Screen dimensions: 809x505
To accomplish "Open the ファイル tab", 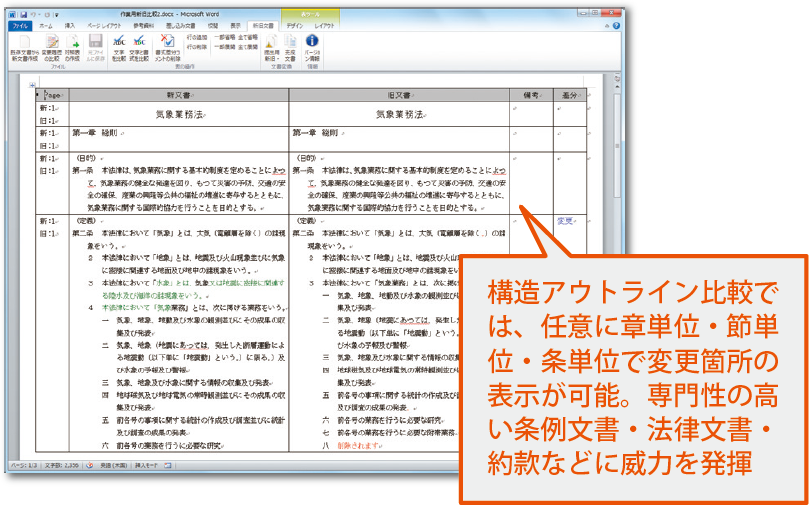I will pos(19,24).
